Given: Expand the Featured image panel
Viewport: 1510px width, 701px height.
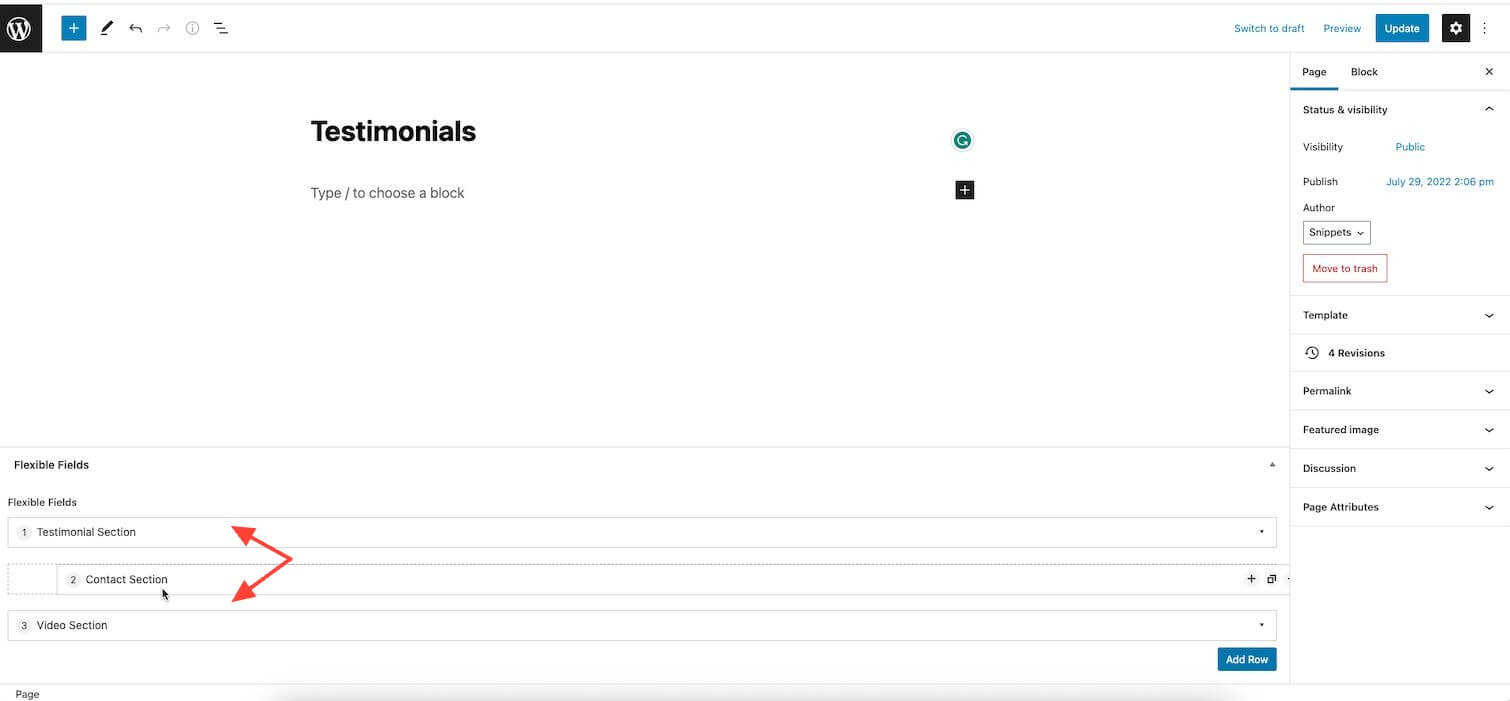Looking at the screenshot, I should [x=1398, y=429].
